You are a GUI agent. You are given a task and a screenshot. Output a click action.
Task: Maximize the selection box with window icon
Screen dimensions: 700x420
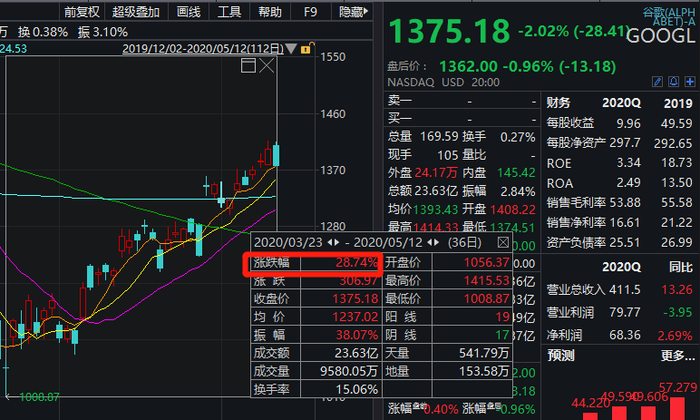[x=248, y=66]
